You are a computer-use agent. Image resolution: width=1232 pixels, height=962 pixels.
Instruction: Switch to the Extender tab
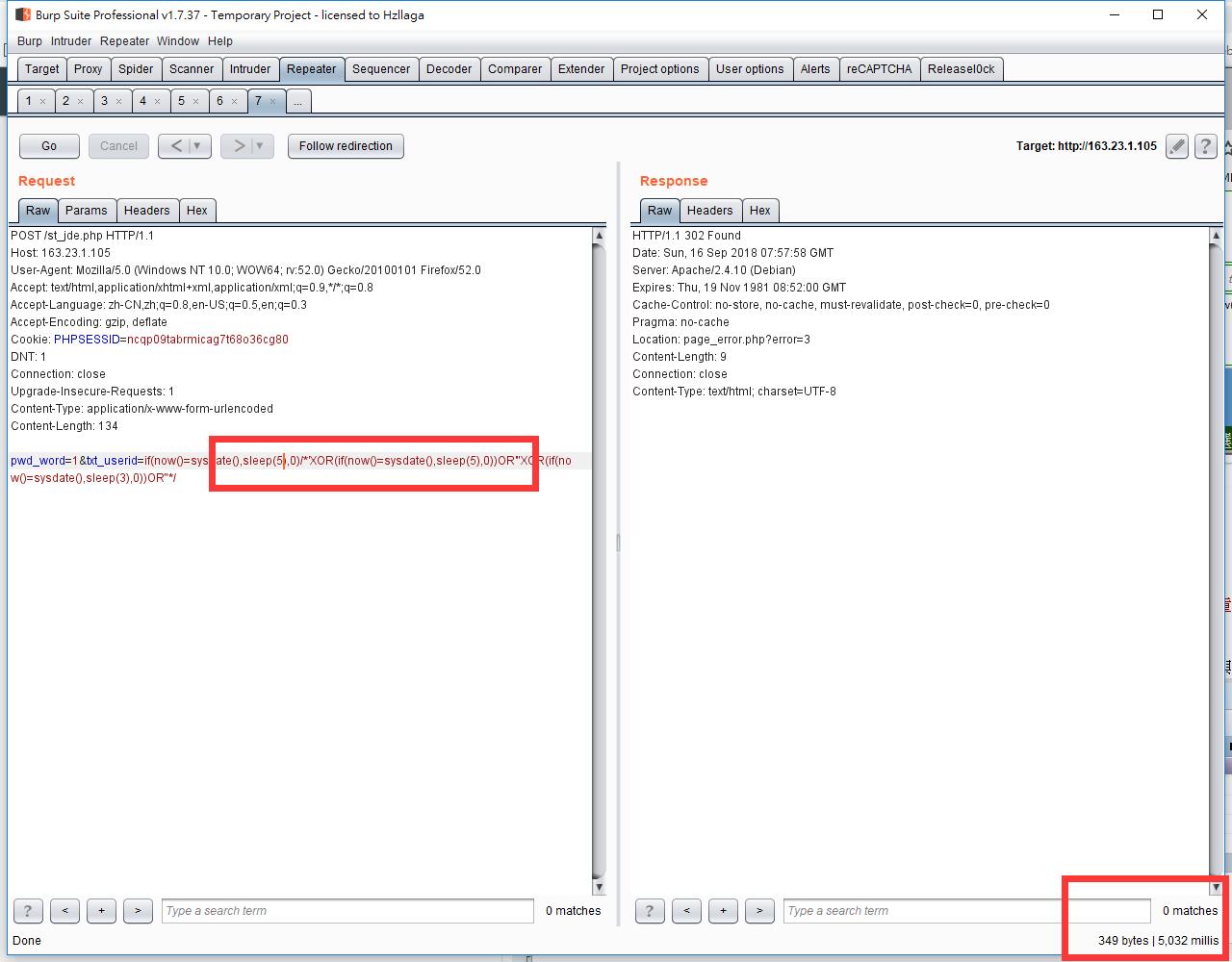[x=581, y=69]
